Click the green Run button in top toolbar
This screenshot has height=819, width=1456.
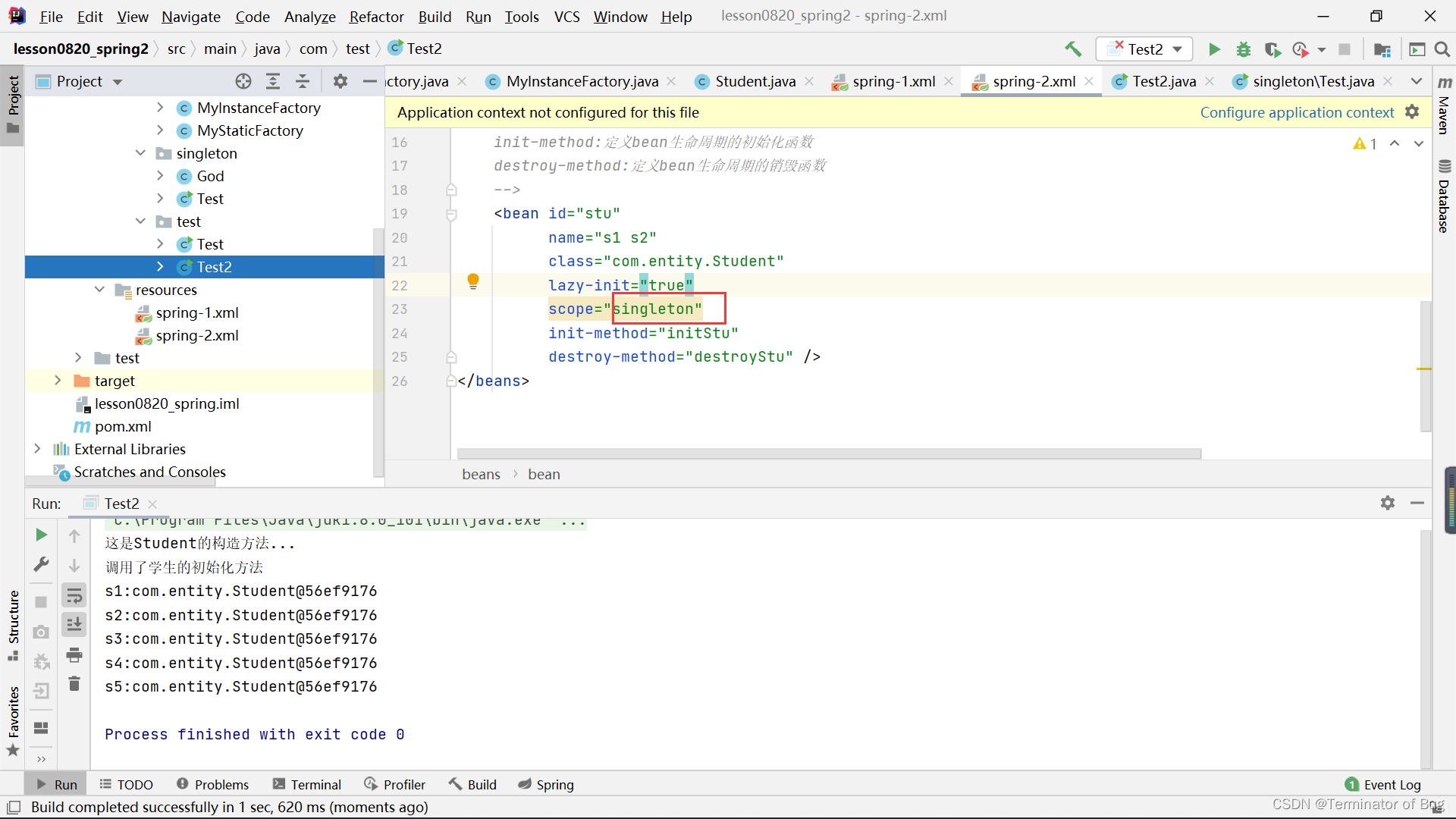click(1214, 49)
